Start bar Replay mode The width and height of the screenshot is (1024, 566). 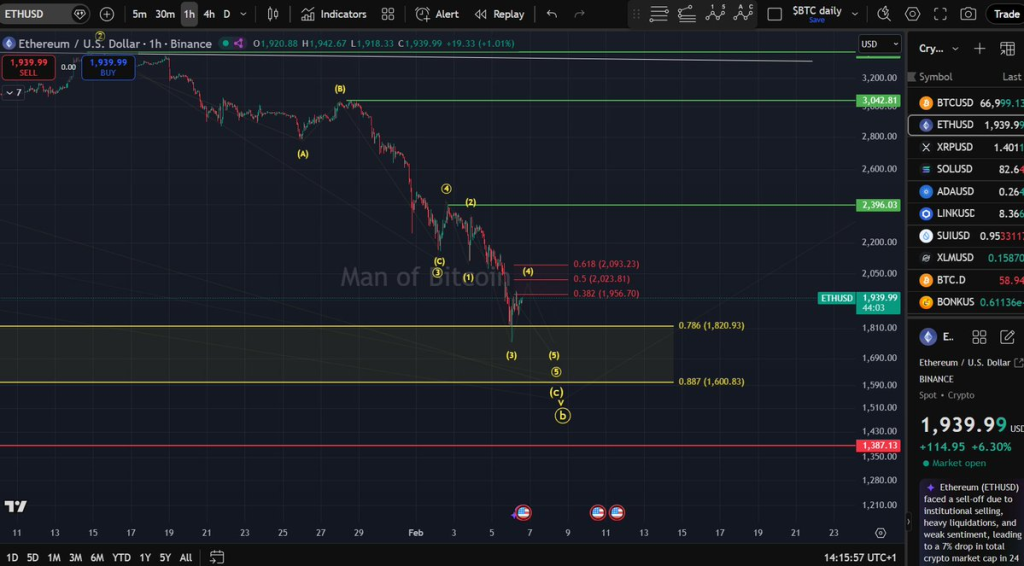pos(500,14)
